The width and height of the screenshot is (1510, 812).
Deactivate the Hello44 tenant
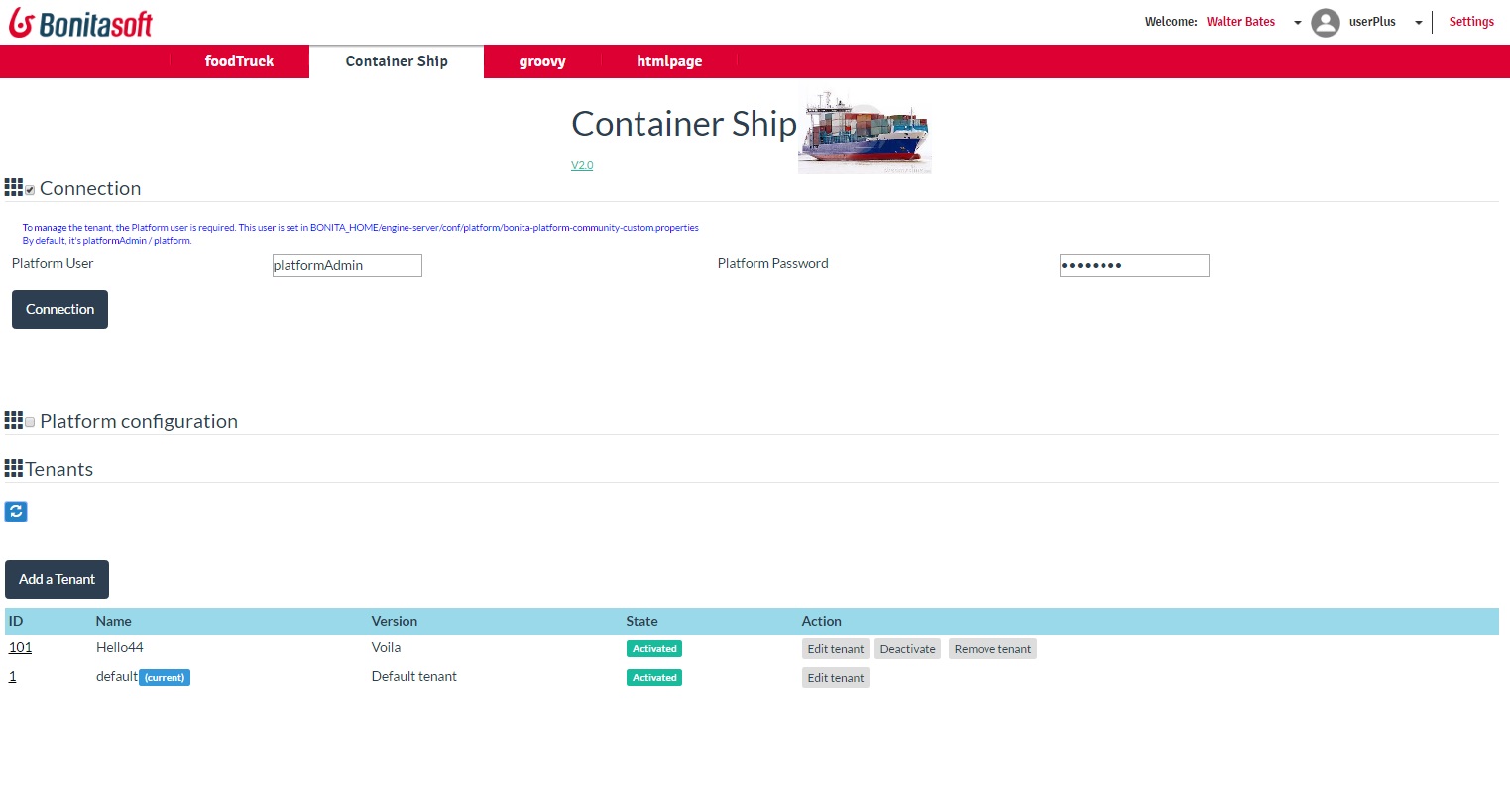pos(907,649)
